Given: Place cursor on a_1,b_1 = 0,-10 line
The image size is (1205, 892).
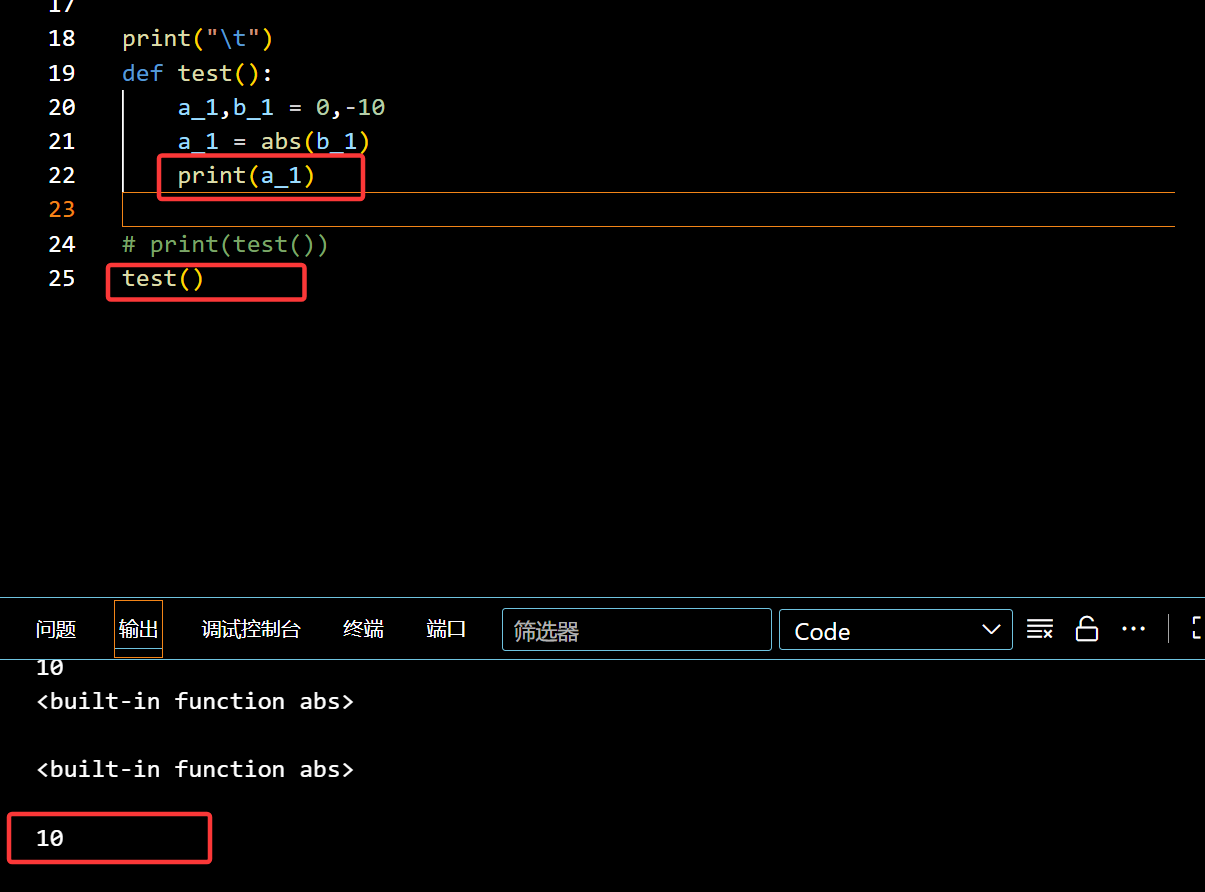Looking at the screenshot, I should [281, 108].
